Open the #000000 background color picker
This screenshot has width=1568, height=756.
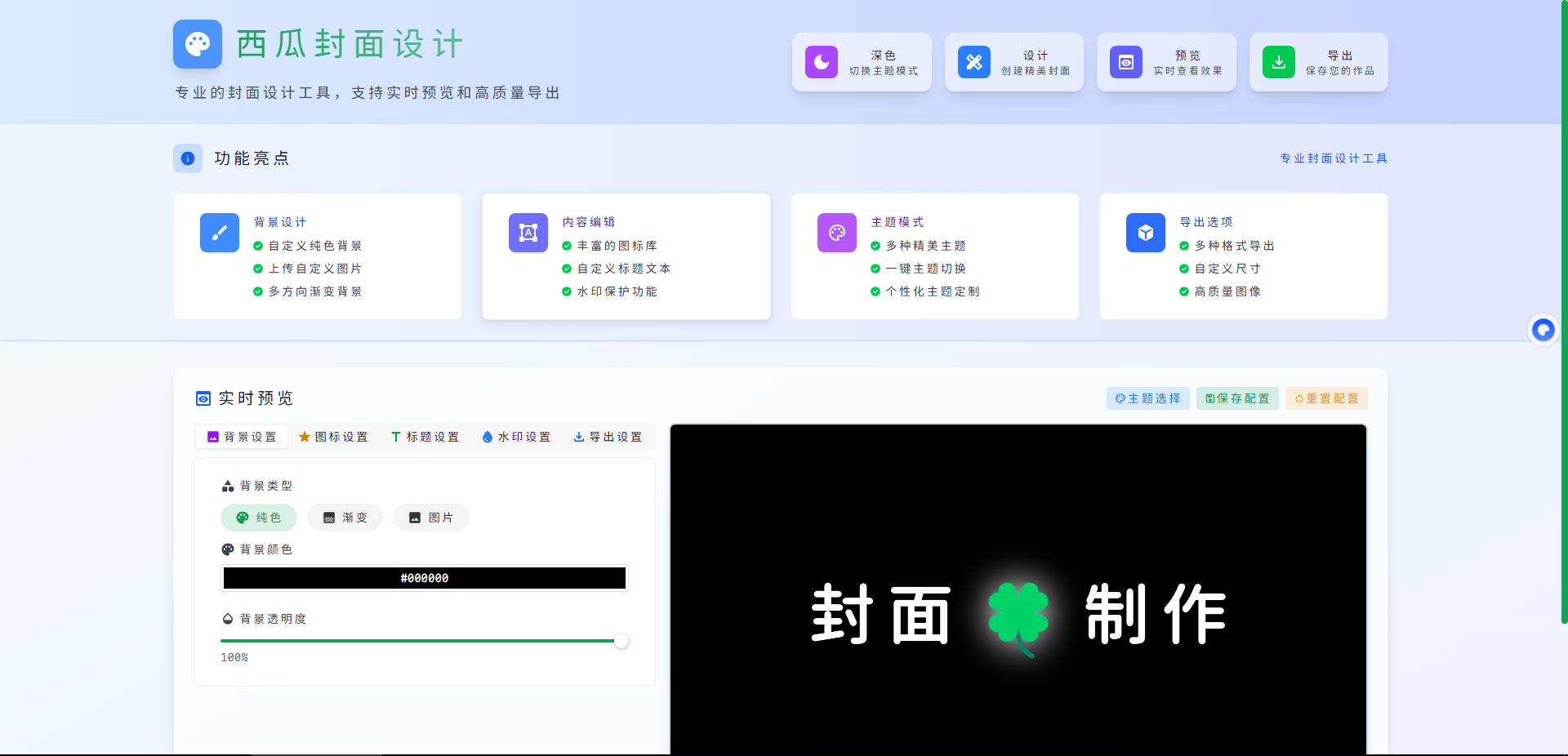(425, 578)
